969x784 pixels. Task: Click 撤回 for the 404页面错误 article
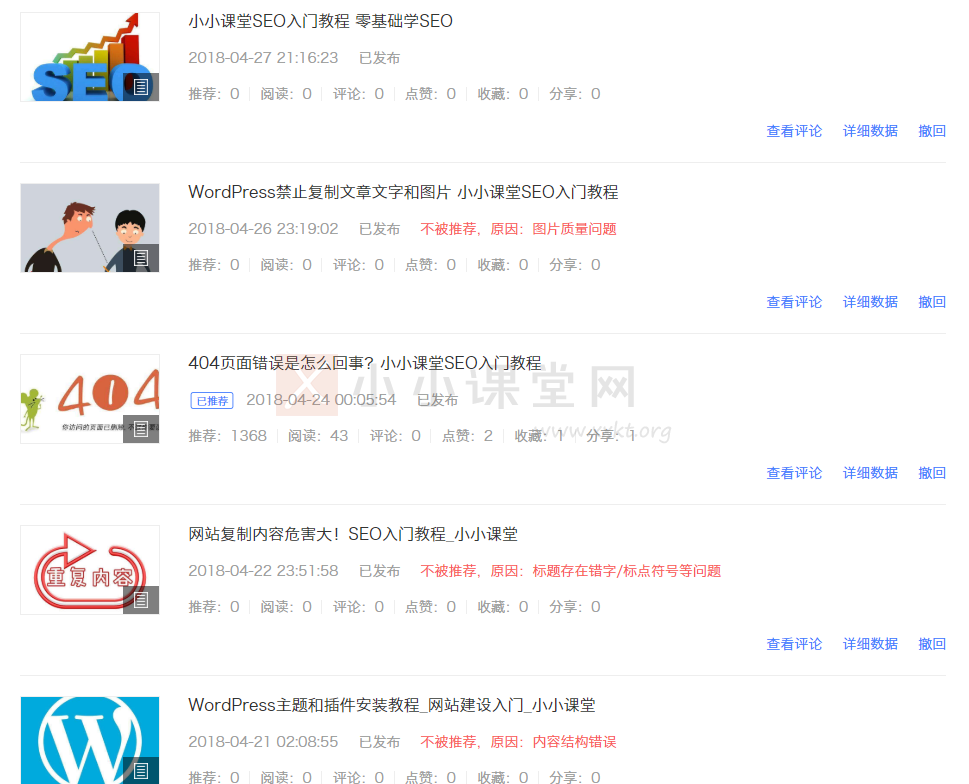click(x=932, y=473)
